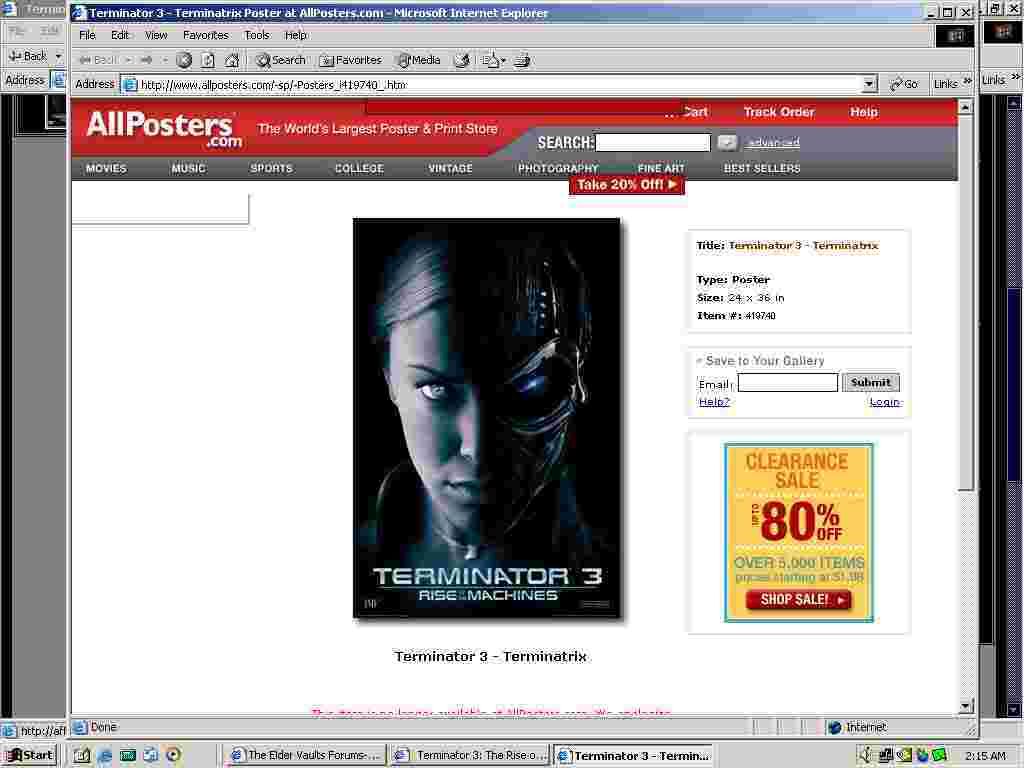Open the View menu
The width and height of the screenshot is (1024, 768).
click(156, 35)
